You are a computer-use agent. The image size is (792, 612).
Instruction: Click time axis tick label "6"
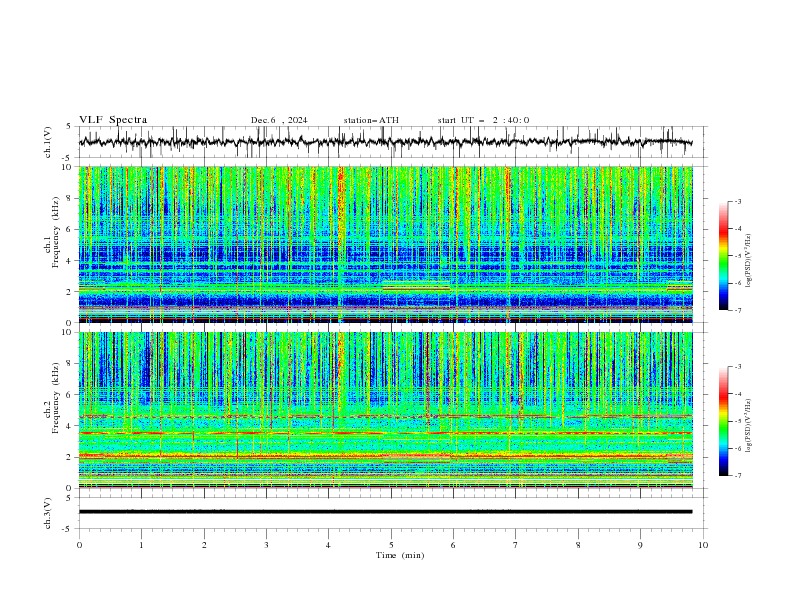point(454,545)
